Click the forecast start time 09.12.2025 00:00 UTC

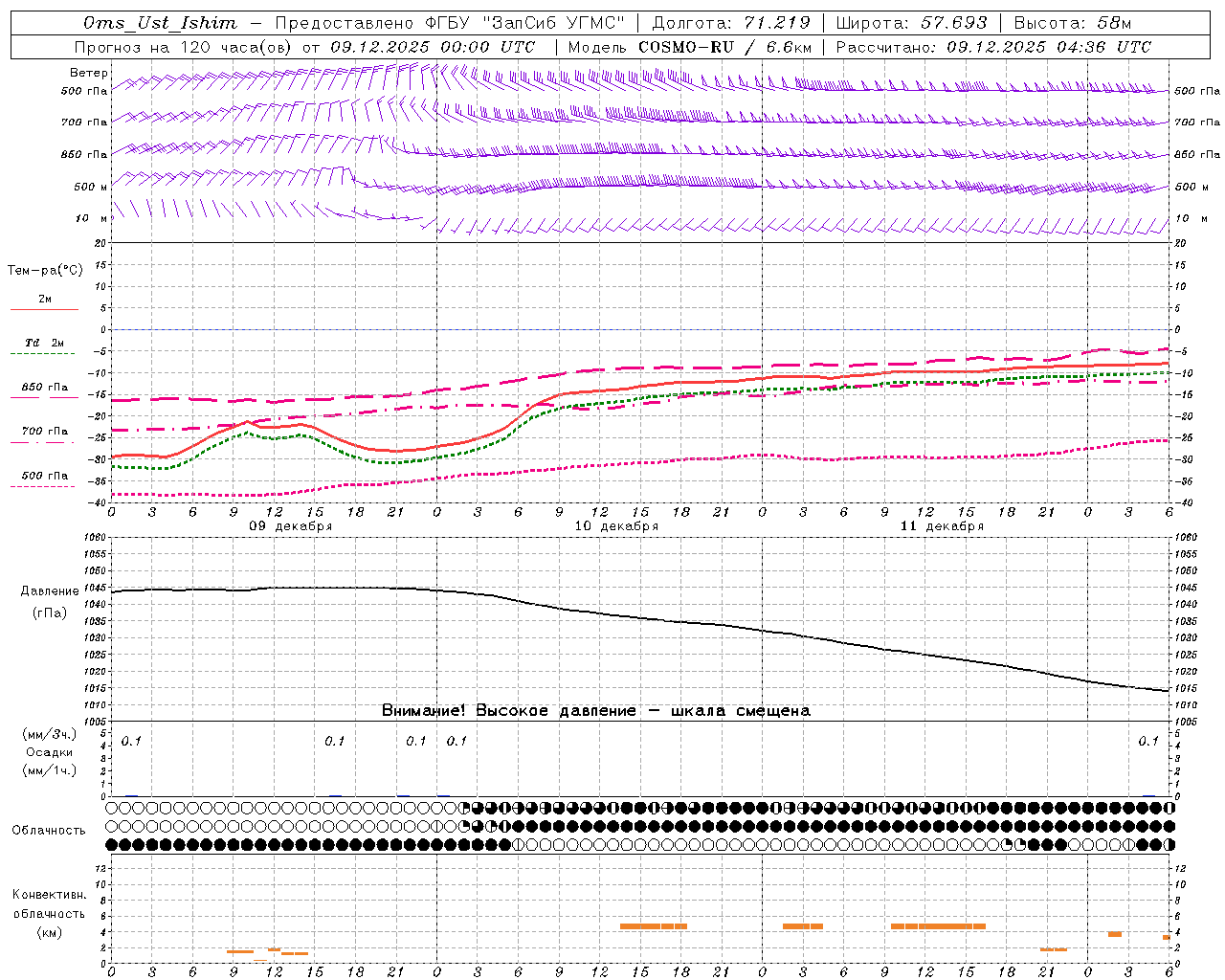click(x=433, y=47)
